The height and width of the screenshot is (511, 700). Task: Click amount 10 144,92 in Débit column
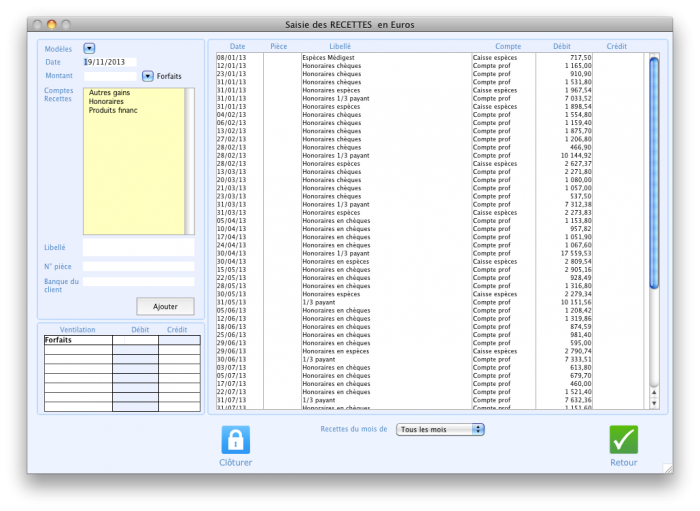click(x=576, y=155)
